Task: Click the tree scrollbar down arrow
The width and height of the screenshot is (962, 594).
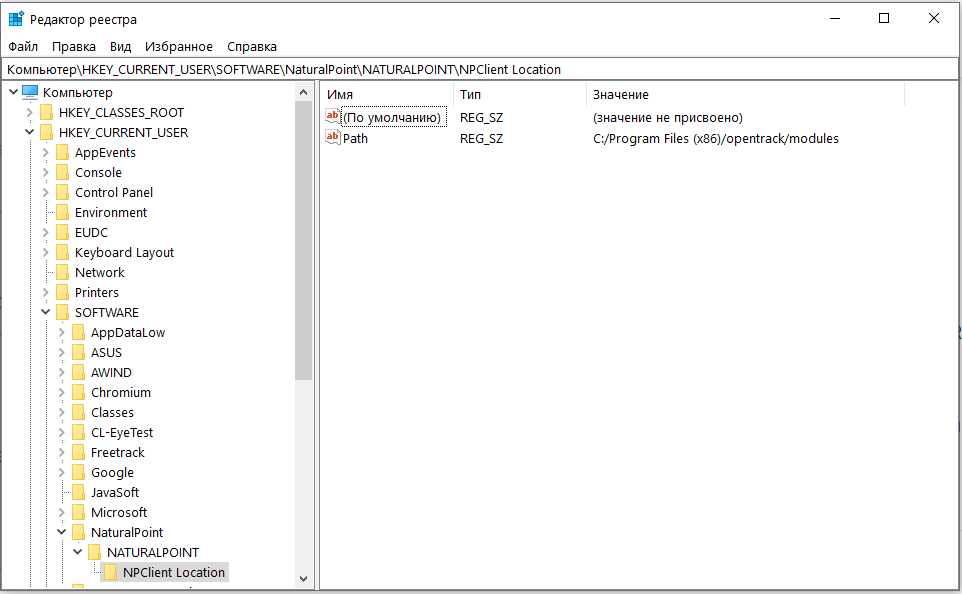Action: (x=303, y=579)
